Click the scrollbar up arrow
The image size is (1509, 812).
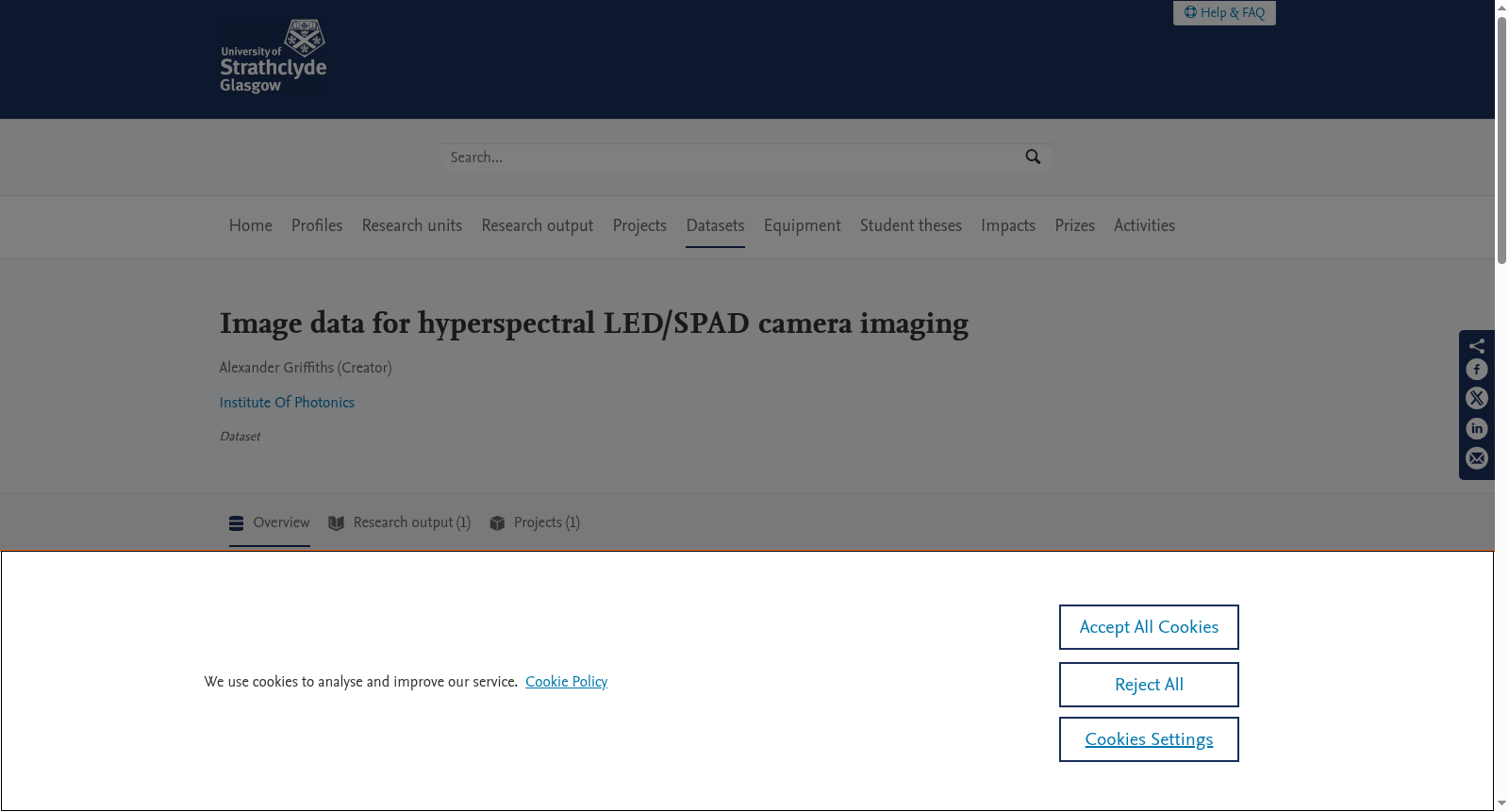point(1501,7)
